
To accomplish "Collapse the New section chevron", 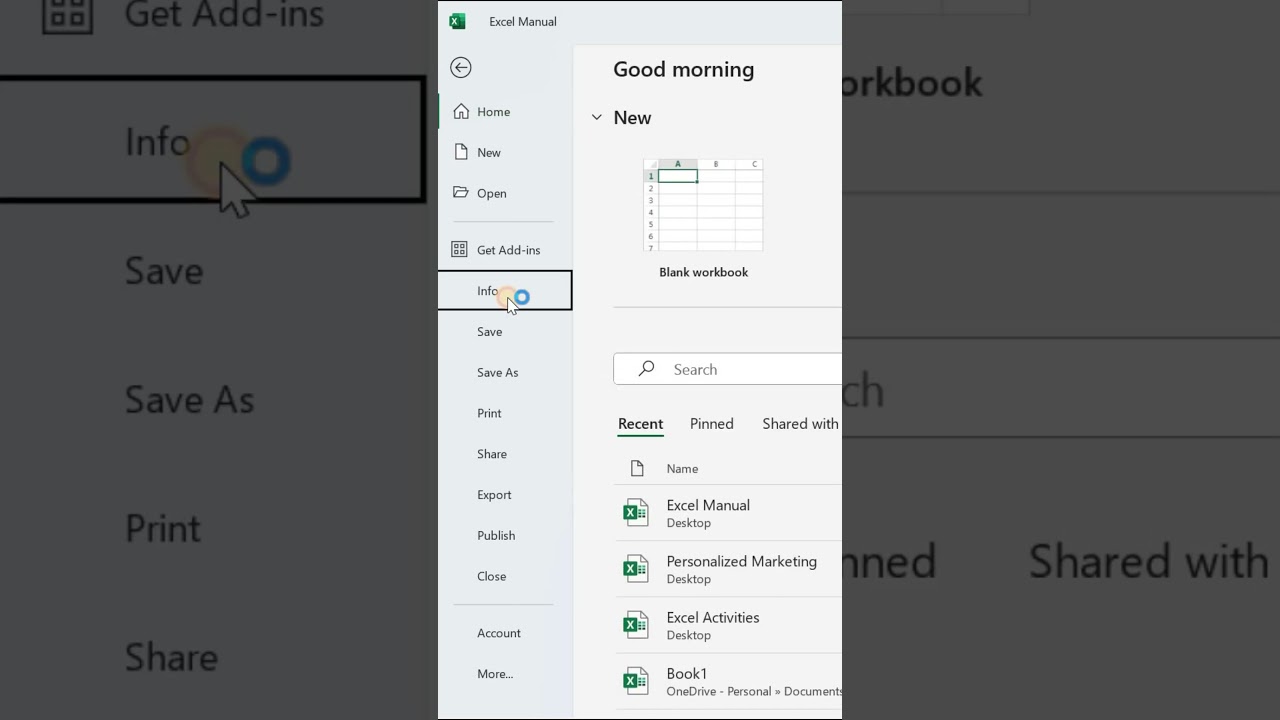I will (597, 118).
